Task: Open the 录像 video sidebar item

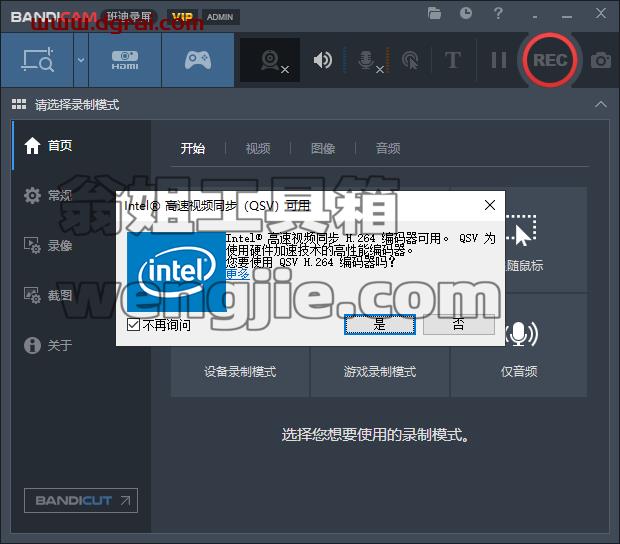Action: 47,245
